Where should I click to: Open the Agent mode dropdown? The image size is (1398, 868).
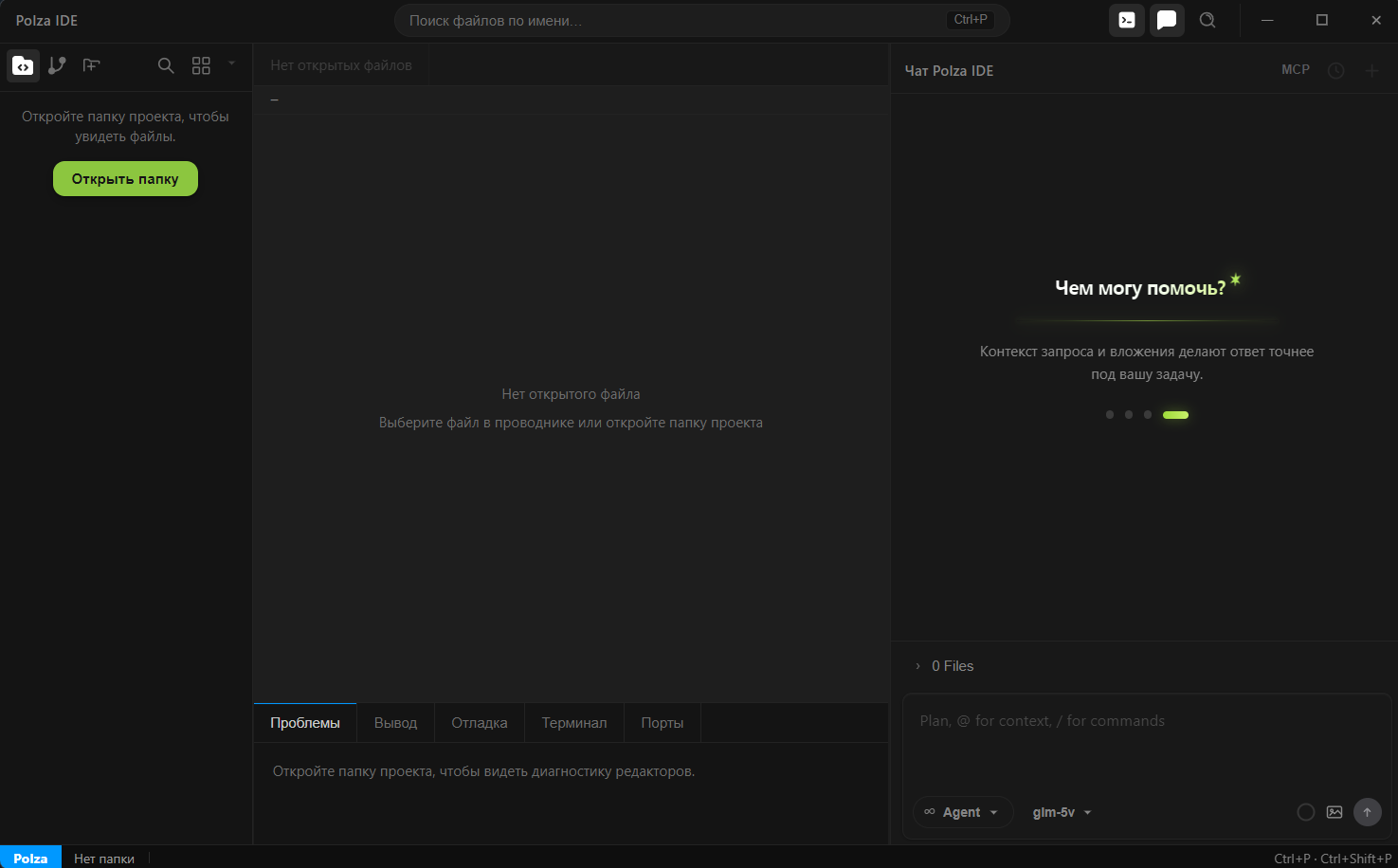pos(962,812)
